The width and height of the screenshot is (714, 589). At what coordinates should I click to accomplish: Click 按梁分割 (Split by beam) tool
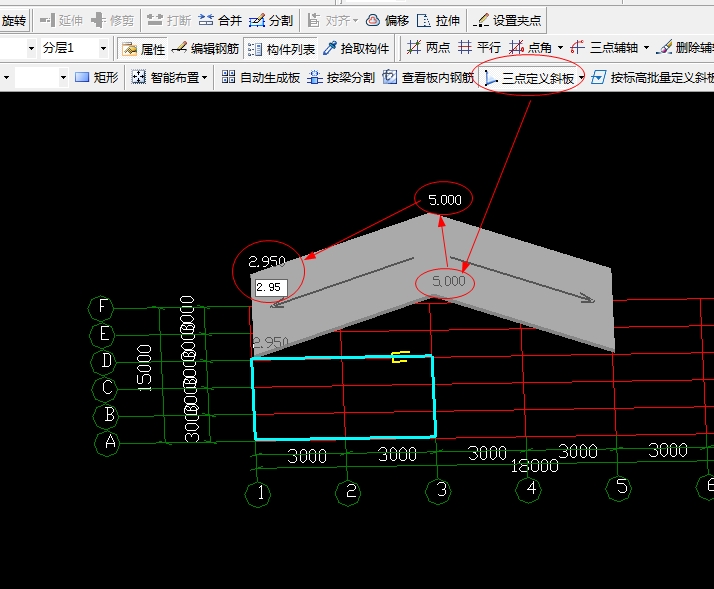pos(341,77)
